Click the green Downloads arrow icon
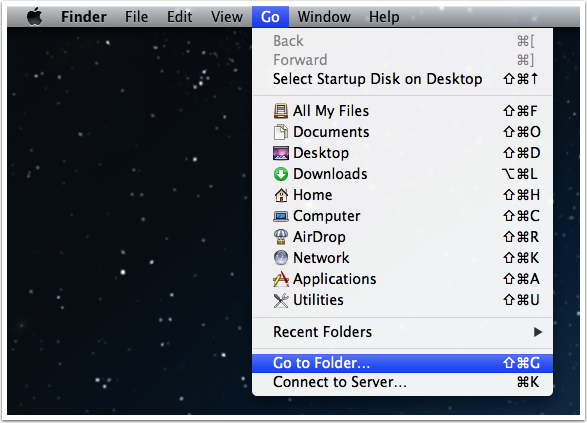This screenshot has width=587, height=423. (281, 174)
